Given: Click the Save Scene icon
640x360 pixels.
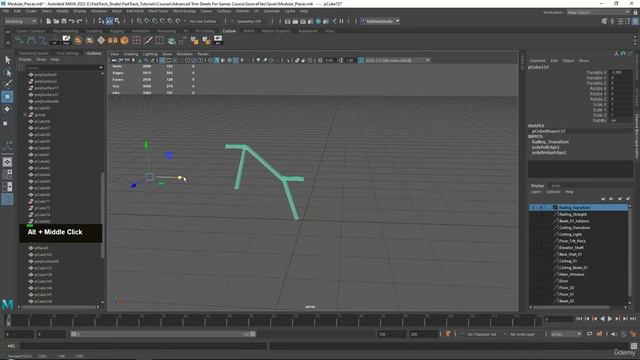Looking at the screenshot, I should pyautogui.click(x=64, y=21).
